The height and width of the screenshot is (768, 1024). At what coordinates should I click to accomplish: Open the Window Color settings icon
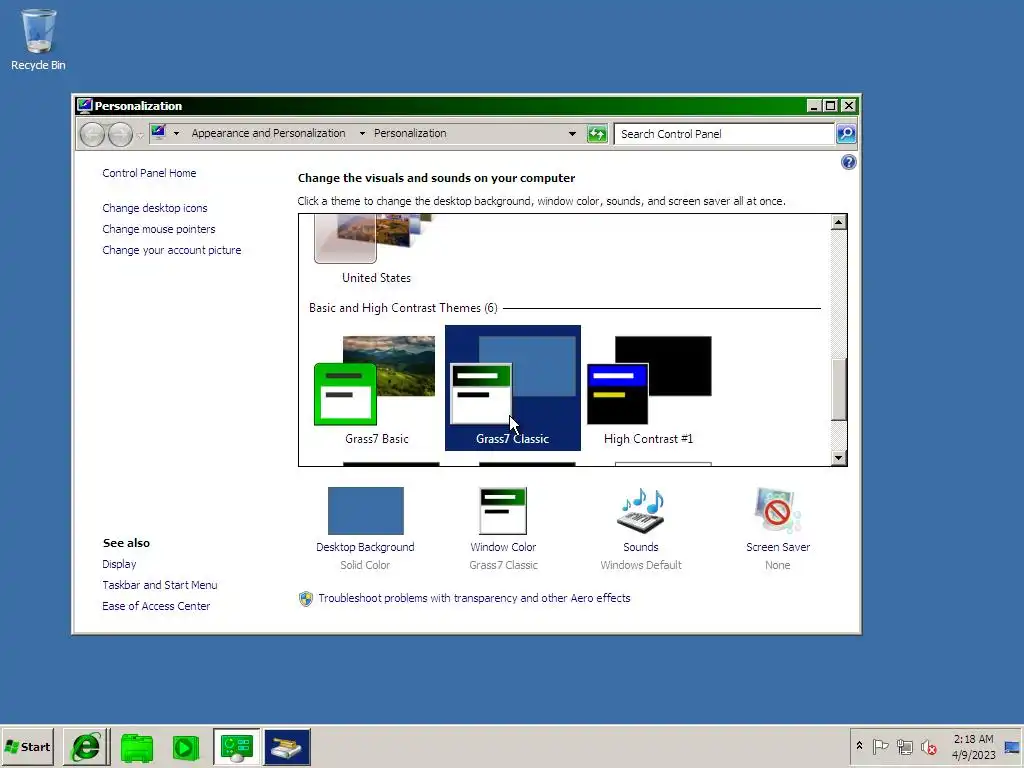click(x=503, y=511)
